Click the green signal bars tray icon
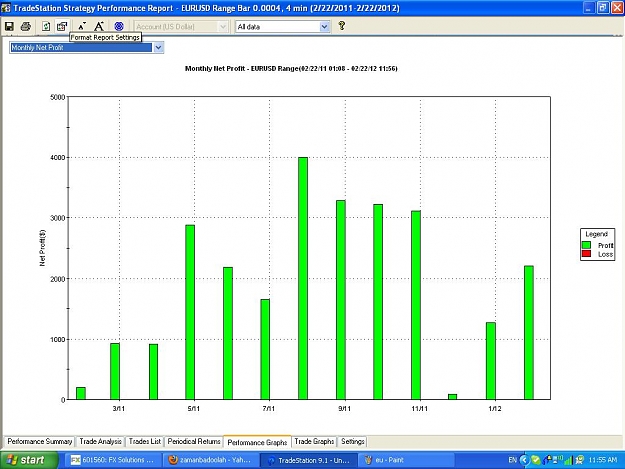 click(x=568, y=461)
